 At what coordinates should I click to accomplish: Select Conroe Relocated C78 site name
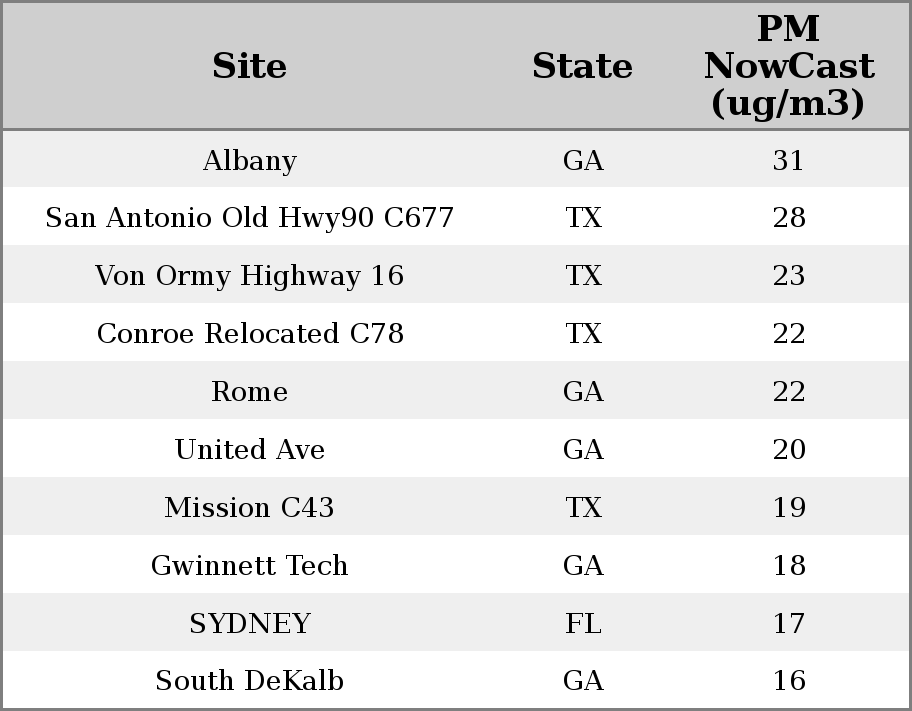249,334
